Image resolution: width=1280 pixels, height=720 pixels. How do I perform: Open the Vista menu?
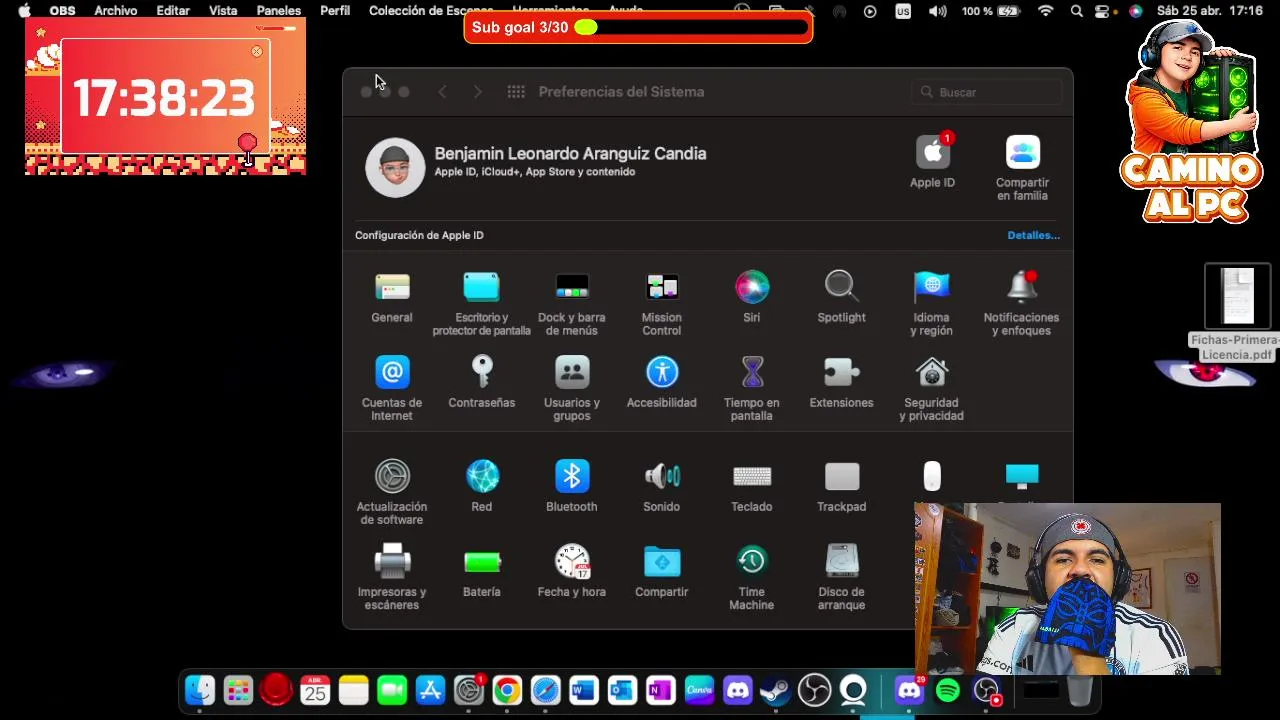coord(223,11)
